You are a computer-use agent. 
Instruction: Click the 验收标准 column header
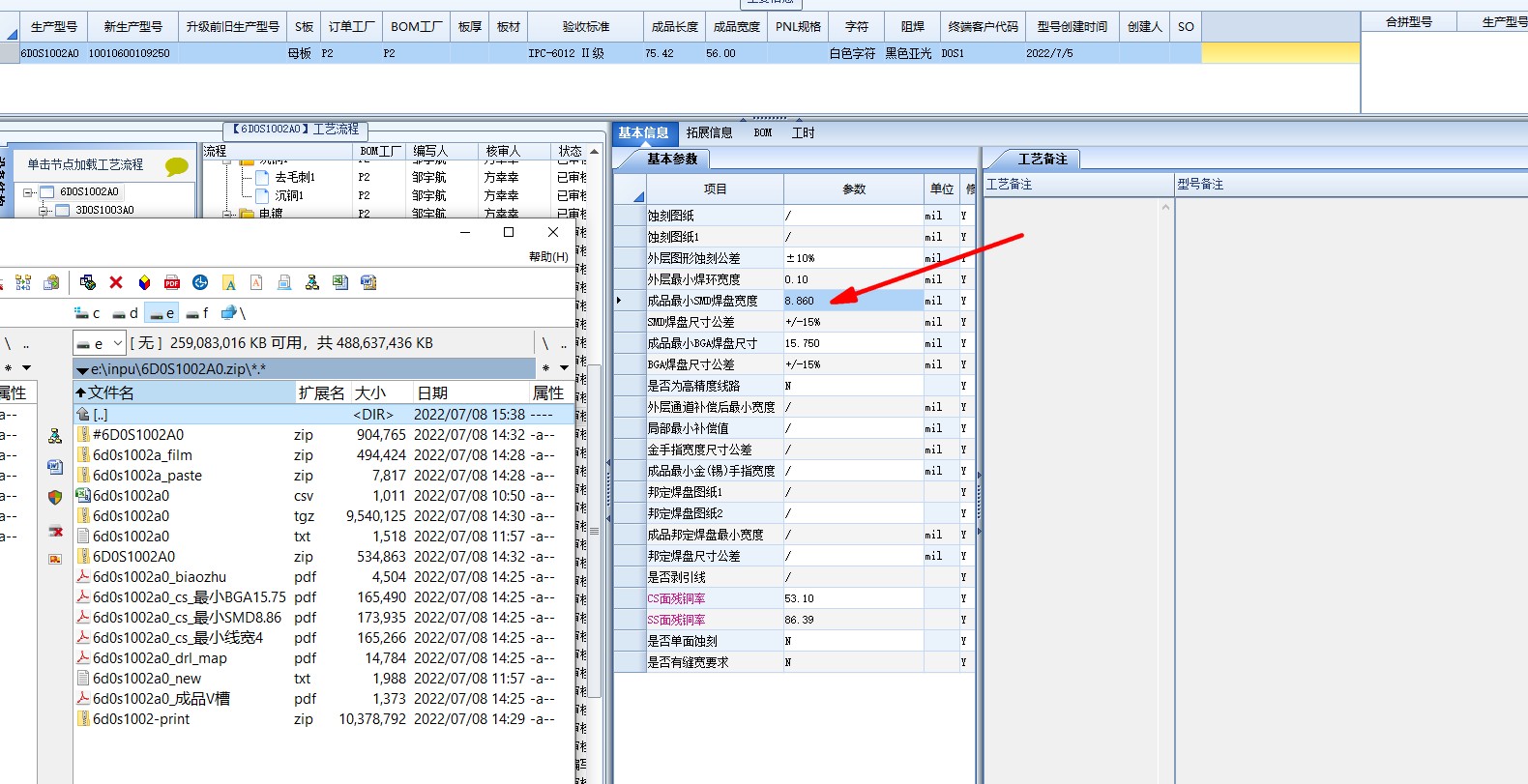586,27
